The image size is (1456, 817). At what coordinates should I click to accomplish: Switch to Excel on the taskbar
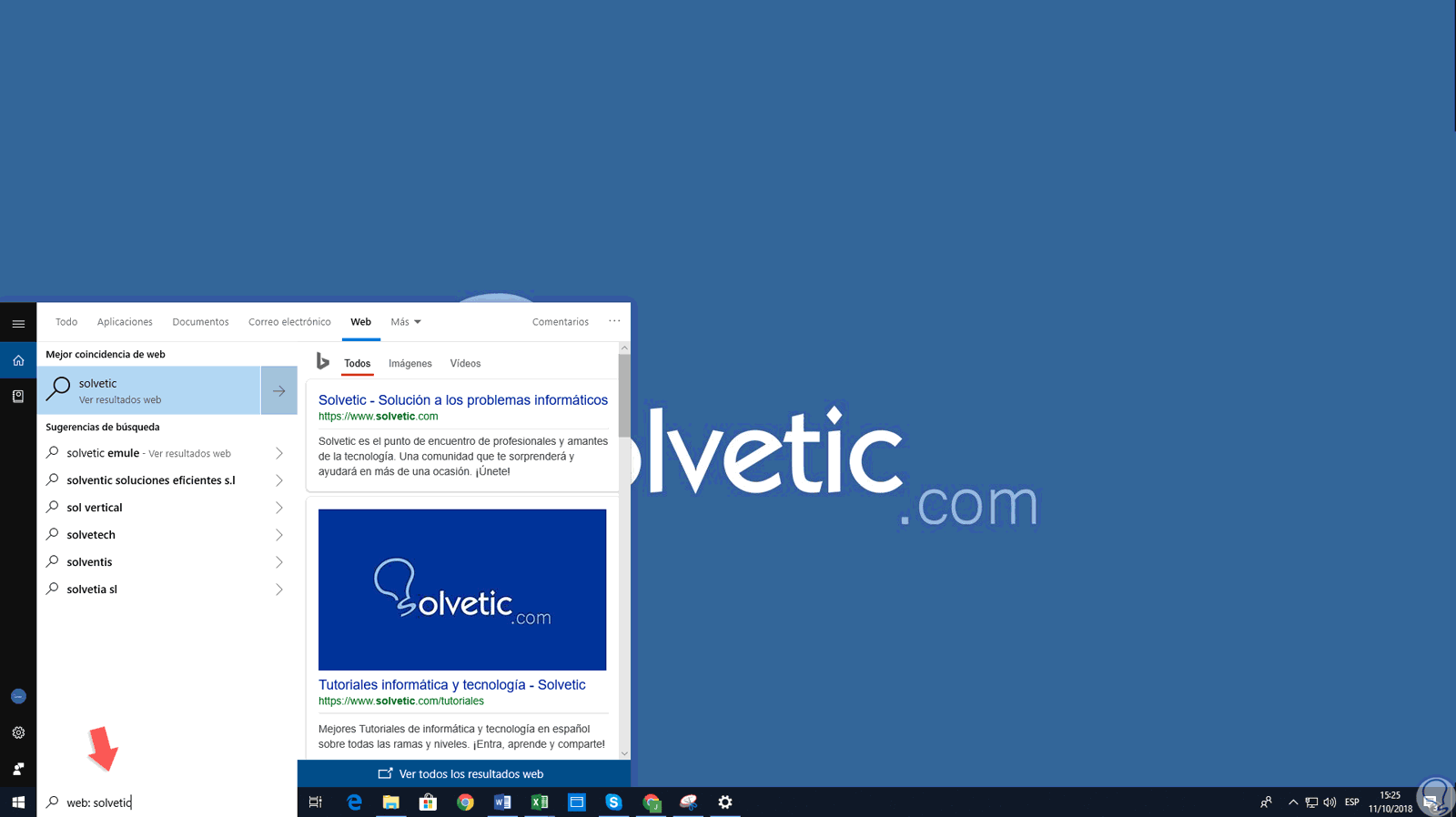[x=540, y=802]
